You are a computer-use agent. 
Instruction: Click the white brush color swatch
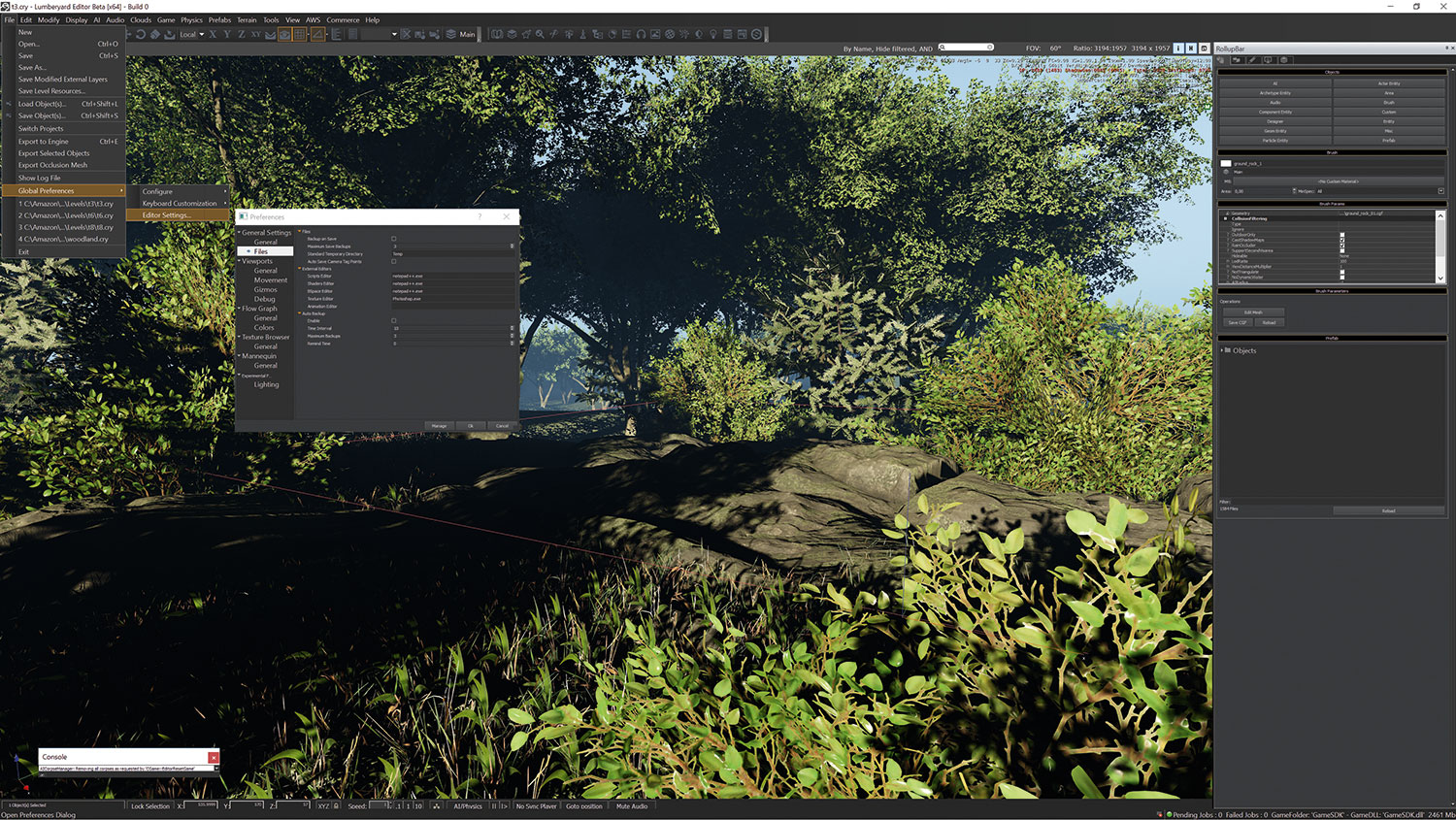coord(1226,163)
